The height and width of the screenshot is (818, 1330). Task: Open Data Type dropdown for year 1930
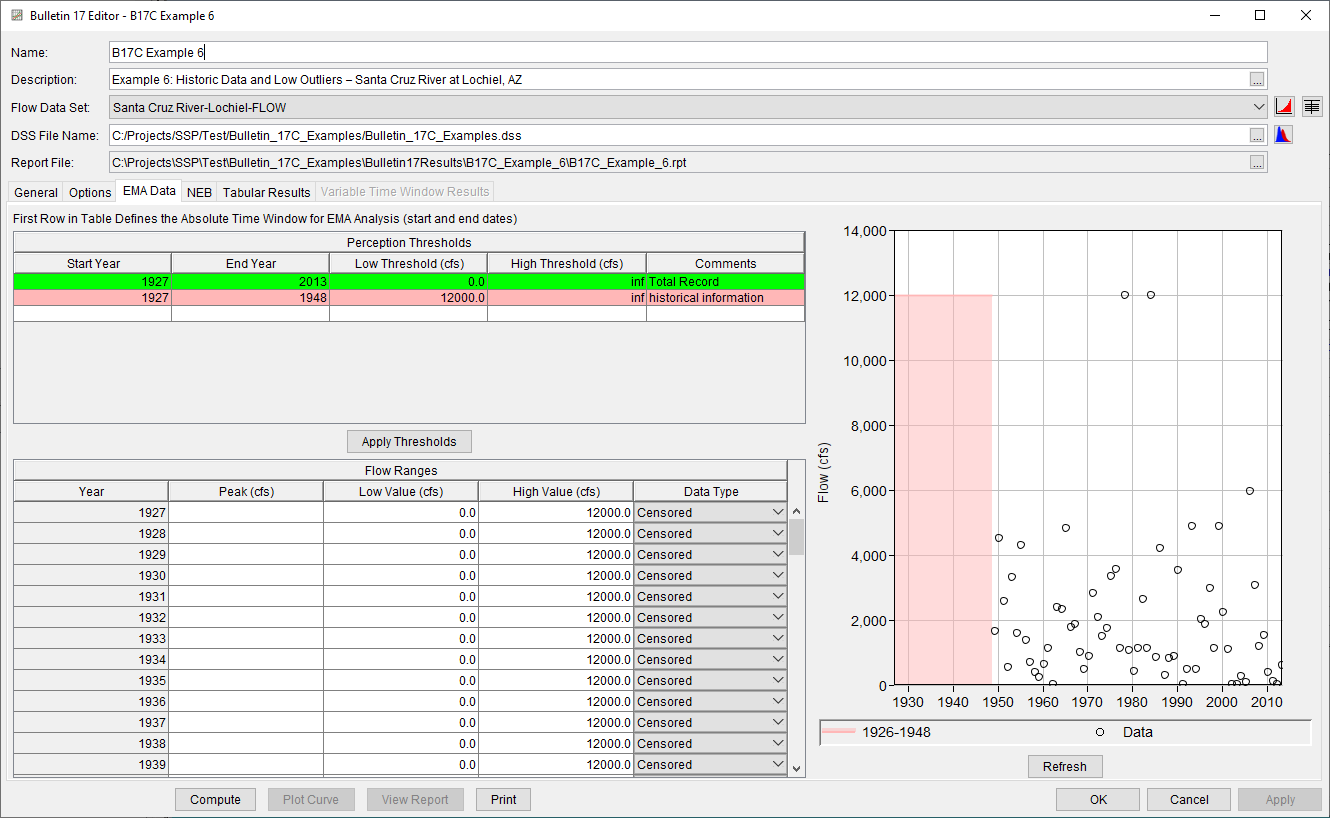pos(778,575)
